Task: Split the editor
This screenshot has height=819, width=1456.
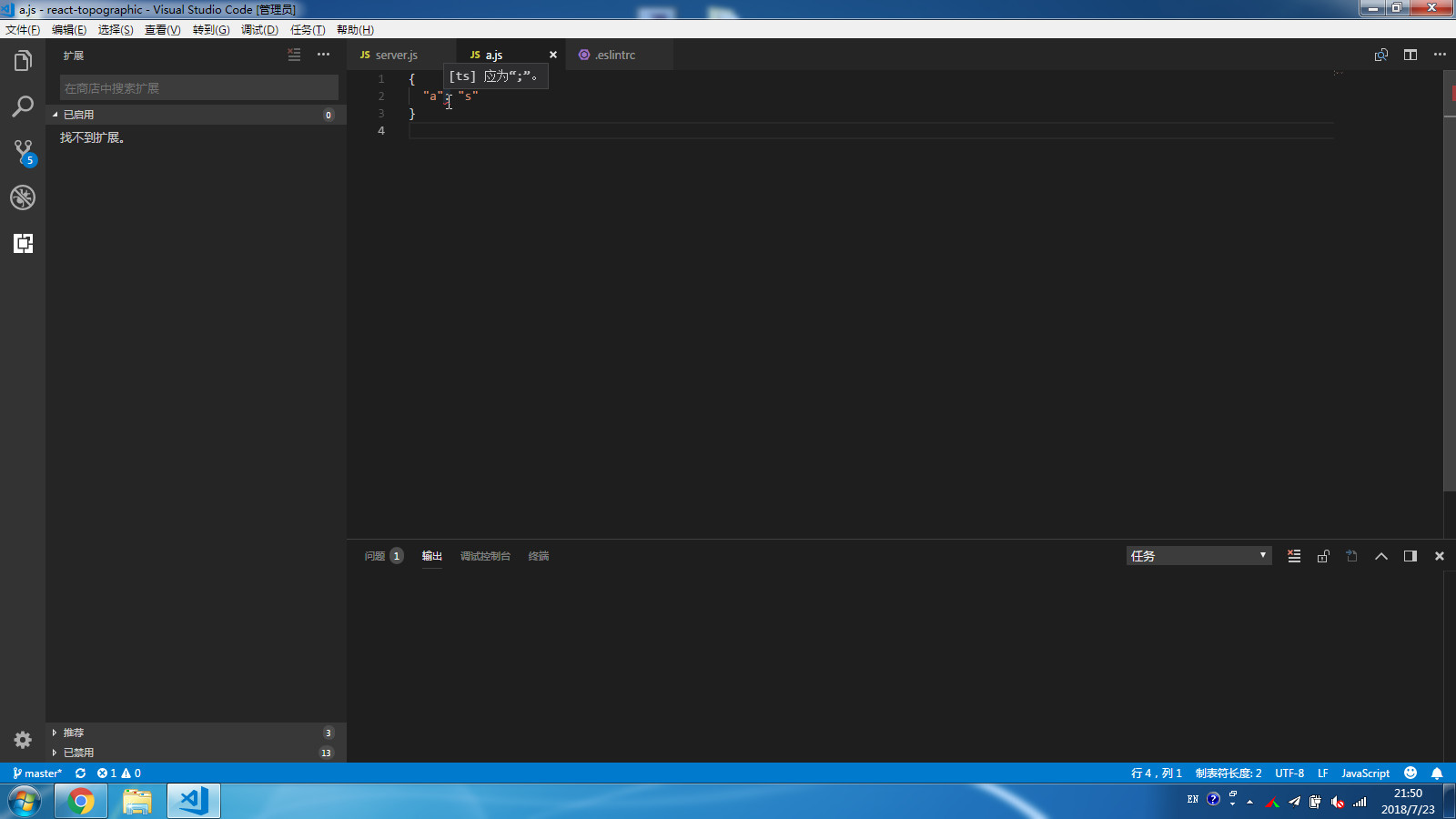Action: coord(1410,55)
